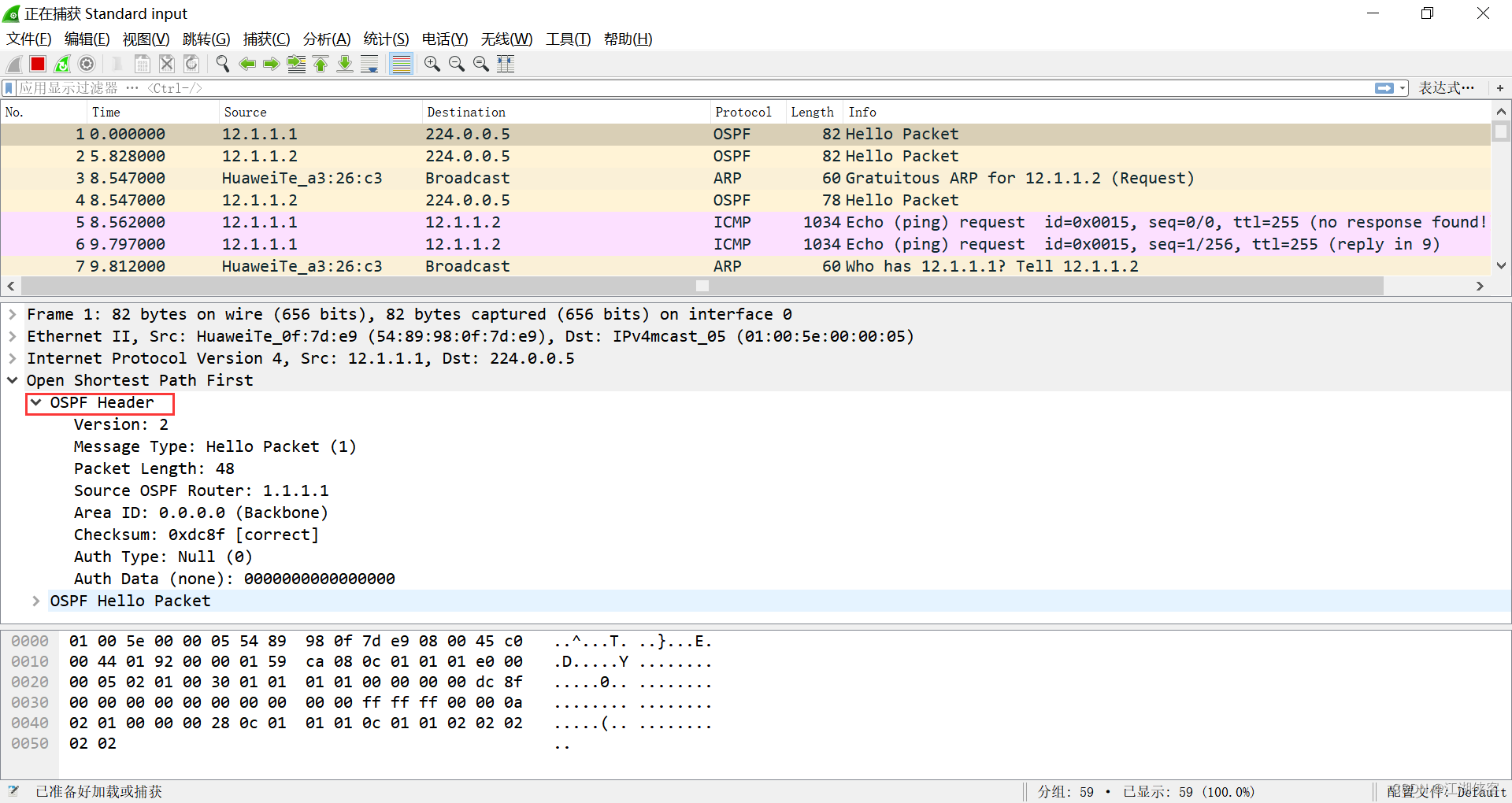Select Checksum 0xdc8f field
Viewport: 1512px width, 803px height.
(x=197, y=535)
